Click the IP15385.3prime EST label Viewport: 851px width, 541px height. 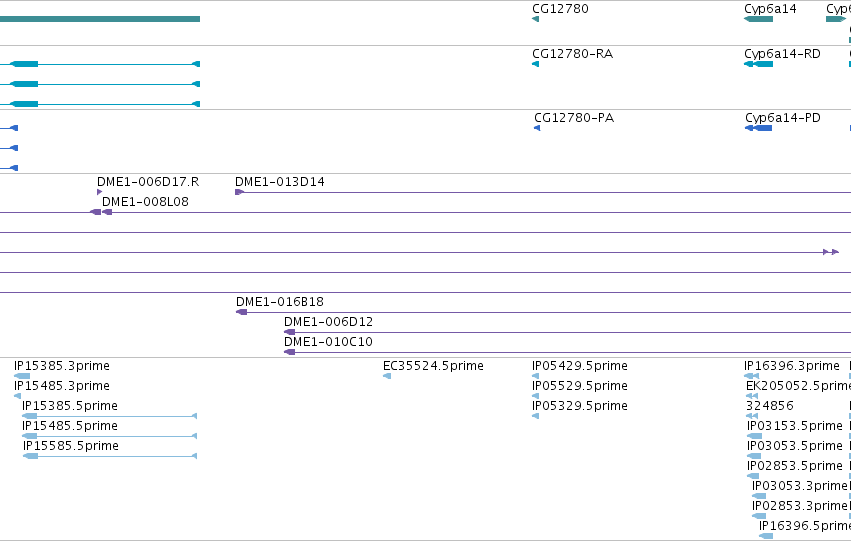62,366
